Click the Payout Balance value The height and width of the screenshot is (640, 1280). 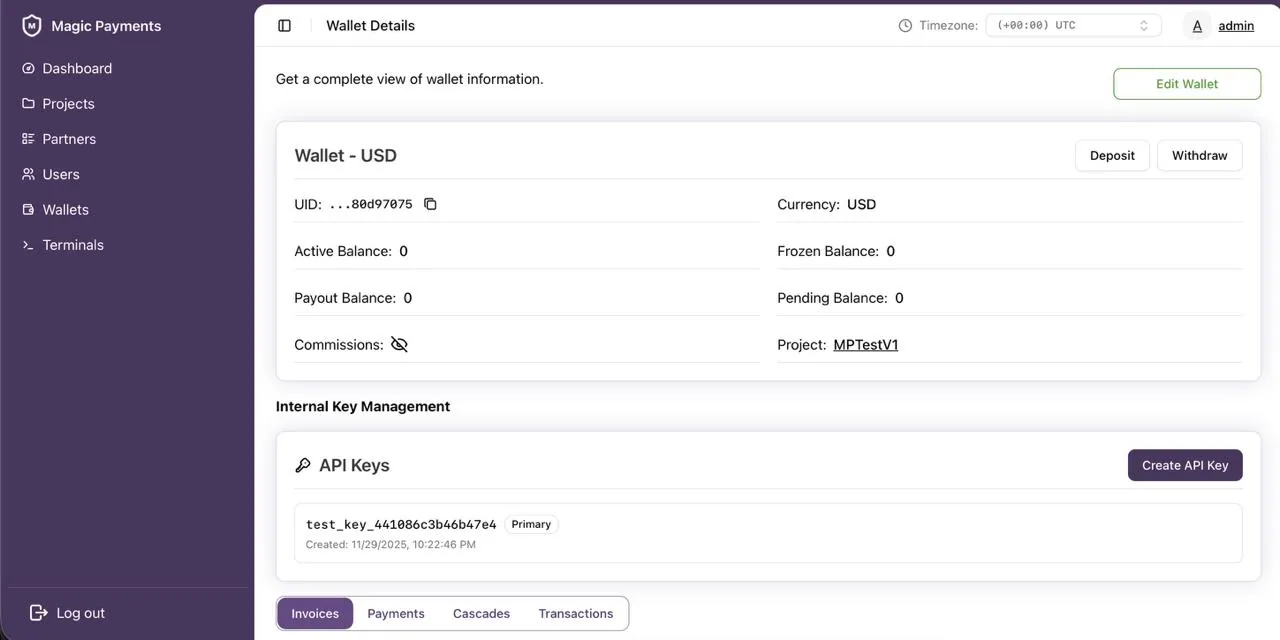point(407,298)
